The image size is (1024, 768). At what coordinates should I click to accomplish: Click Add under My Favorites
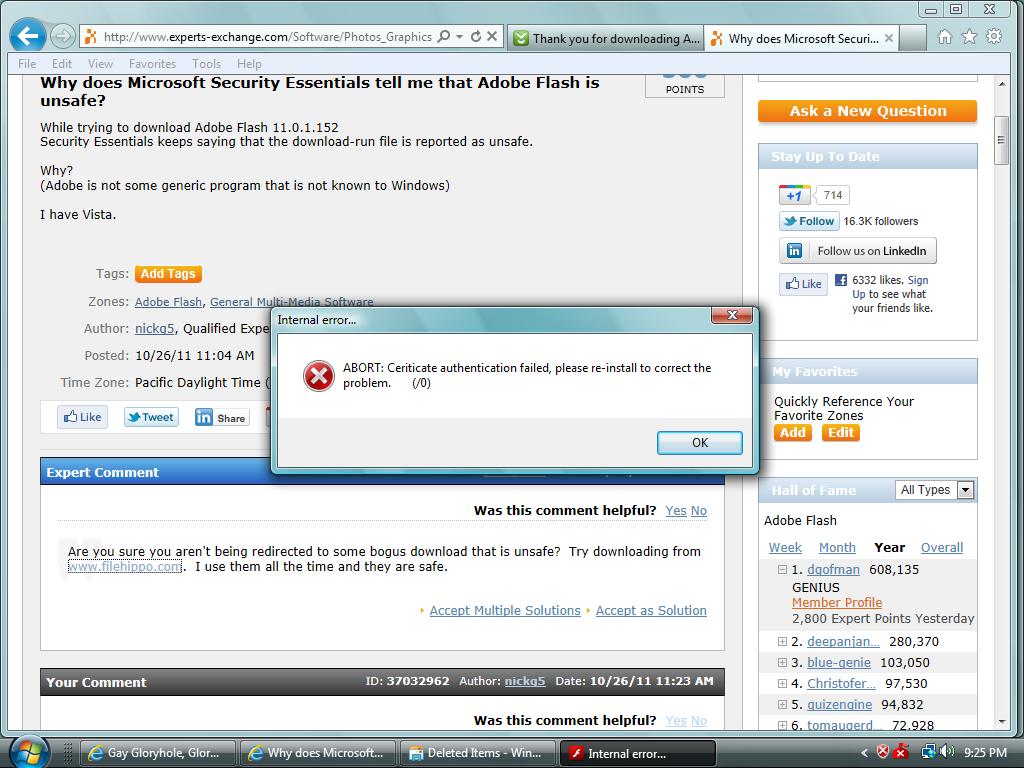pyautogui.click(x=793, y=432)
